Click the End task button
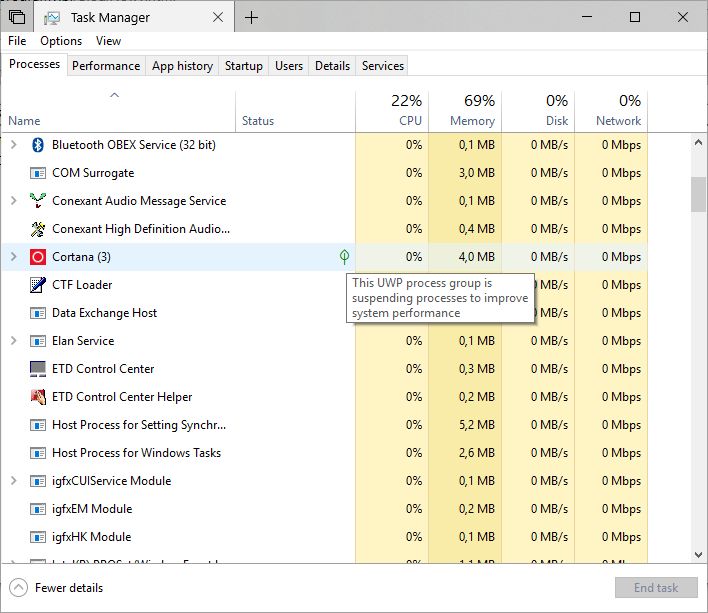The height and width of the screenshot is (613, 708). click(656, 588)
